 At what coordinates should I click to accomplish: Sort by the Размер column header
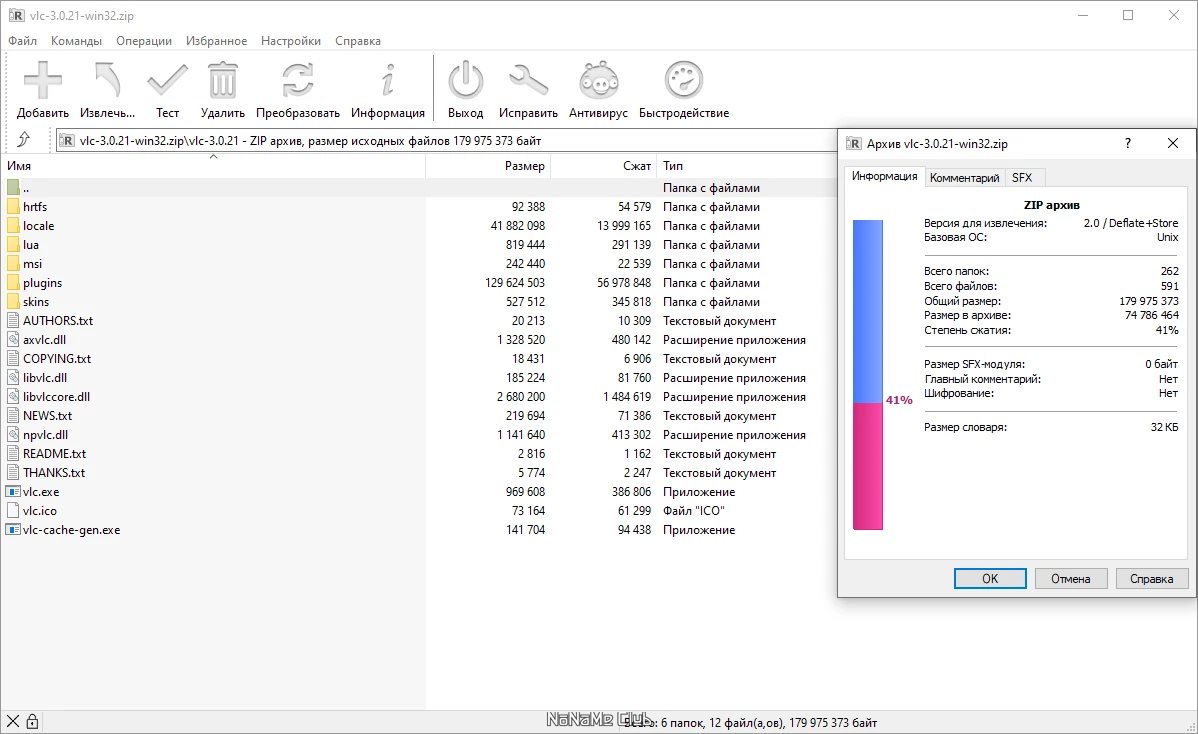[x=487, y=165]
